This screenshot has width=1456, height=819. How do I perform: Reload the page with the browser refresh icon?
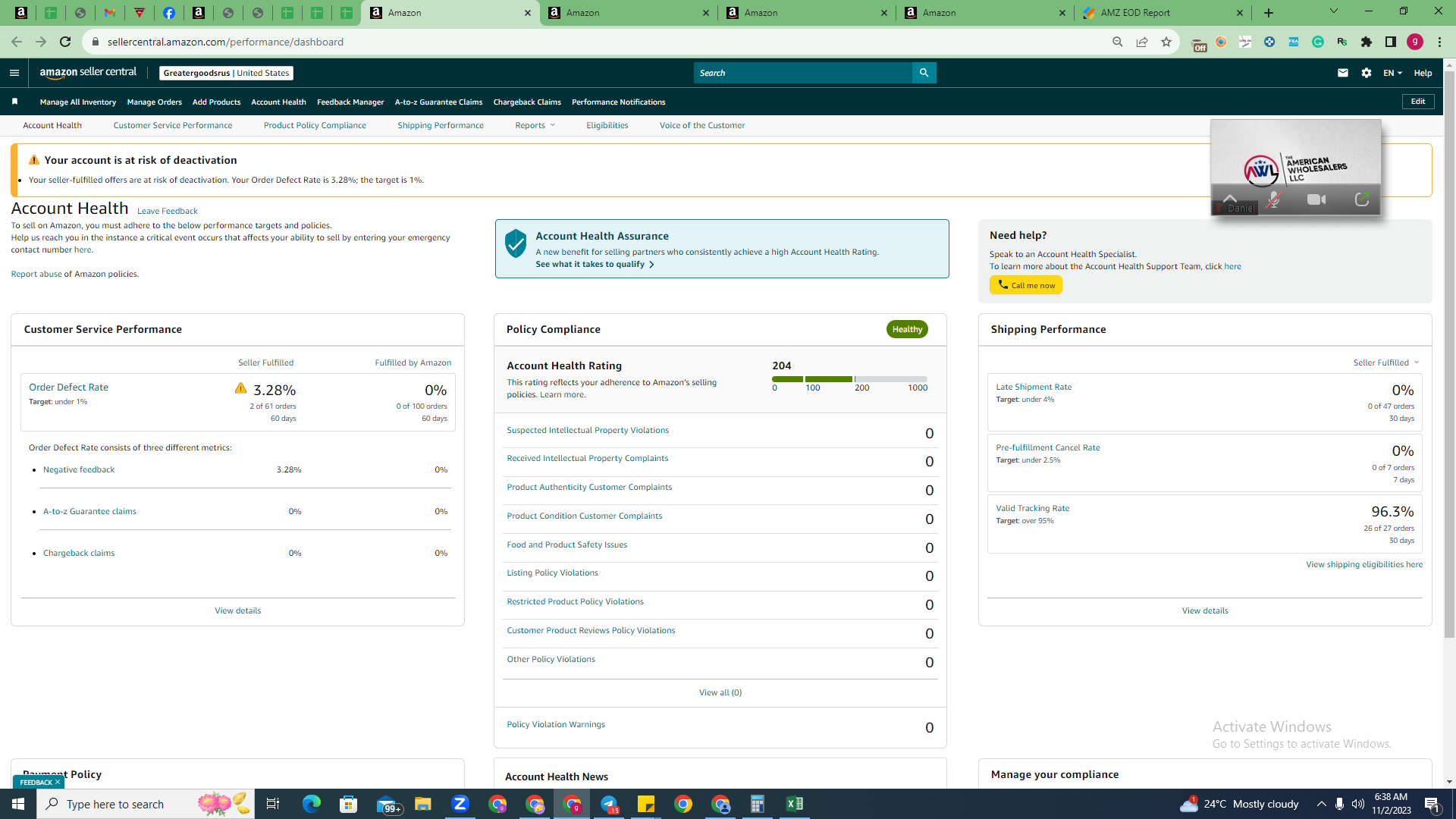click(x=65, y=42)
